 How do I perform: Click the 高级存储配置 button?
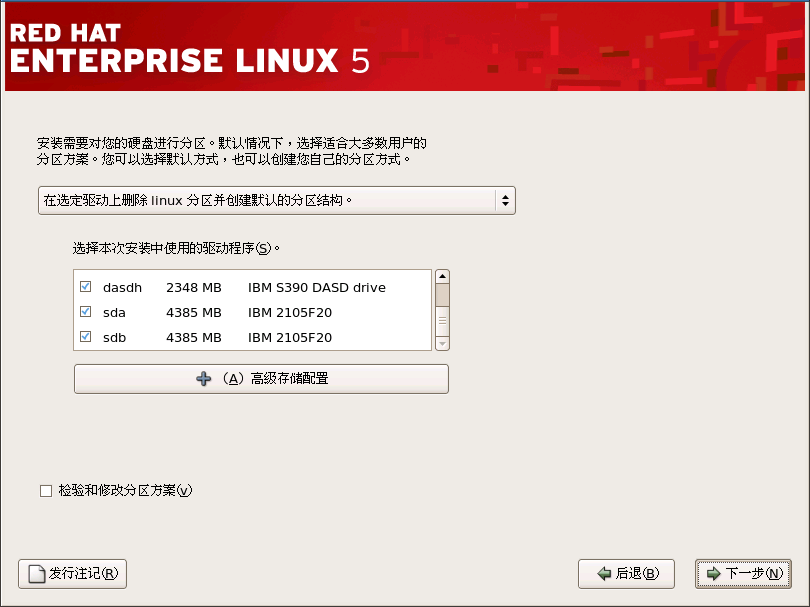pyautogui.click(x=261, y=379)
